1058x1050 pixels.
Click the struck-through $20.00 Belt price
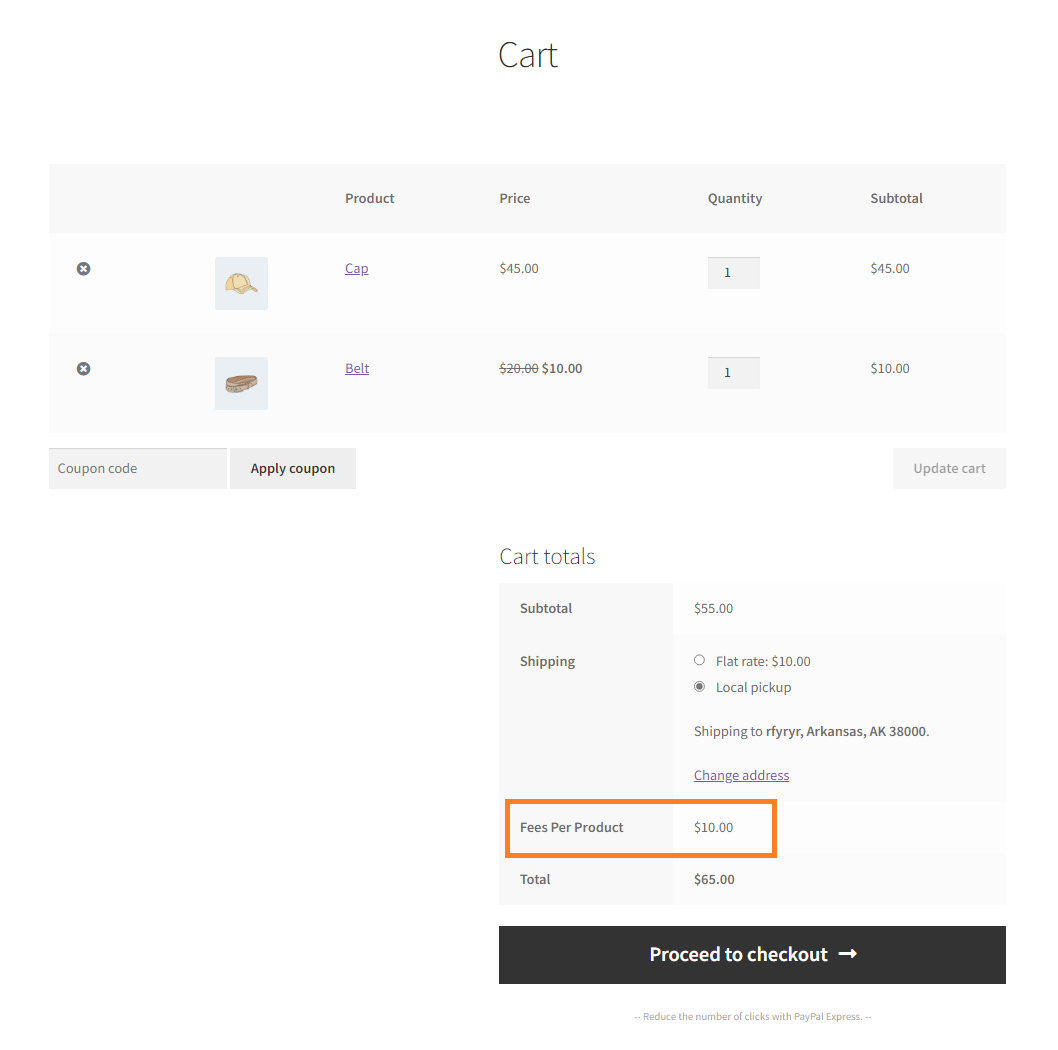point(519,368)
